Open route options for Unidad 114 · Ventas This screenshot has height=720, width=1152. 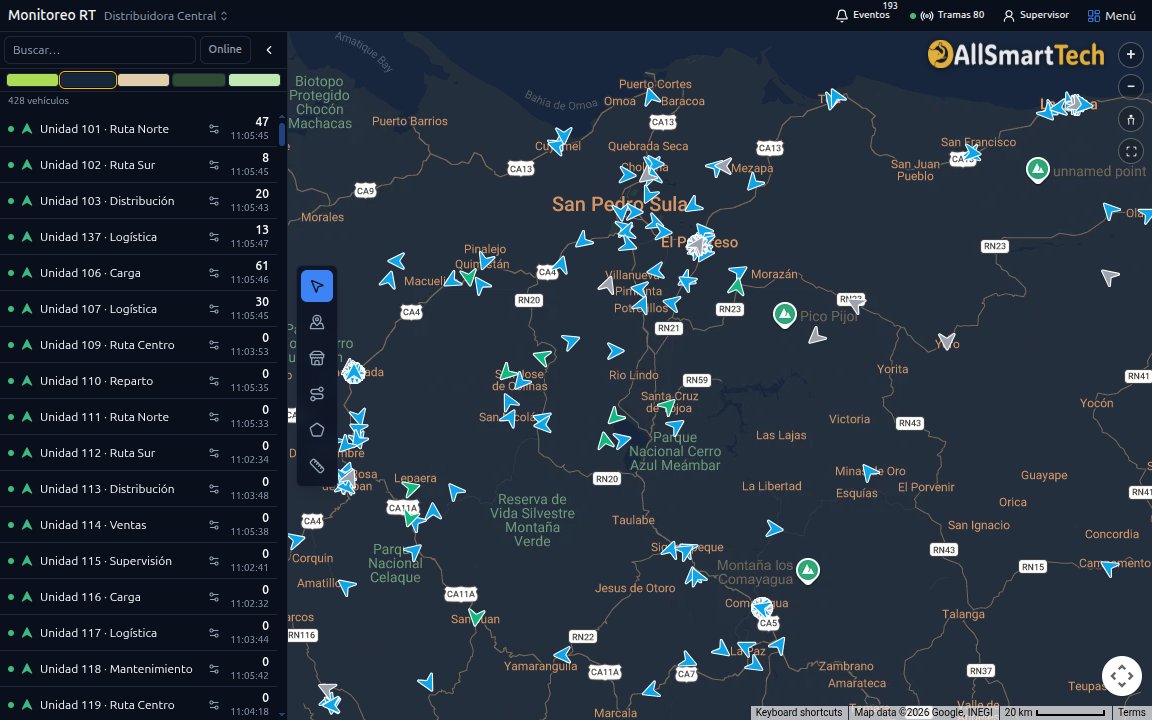tap(214, 525)
